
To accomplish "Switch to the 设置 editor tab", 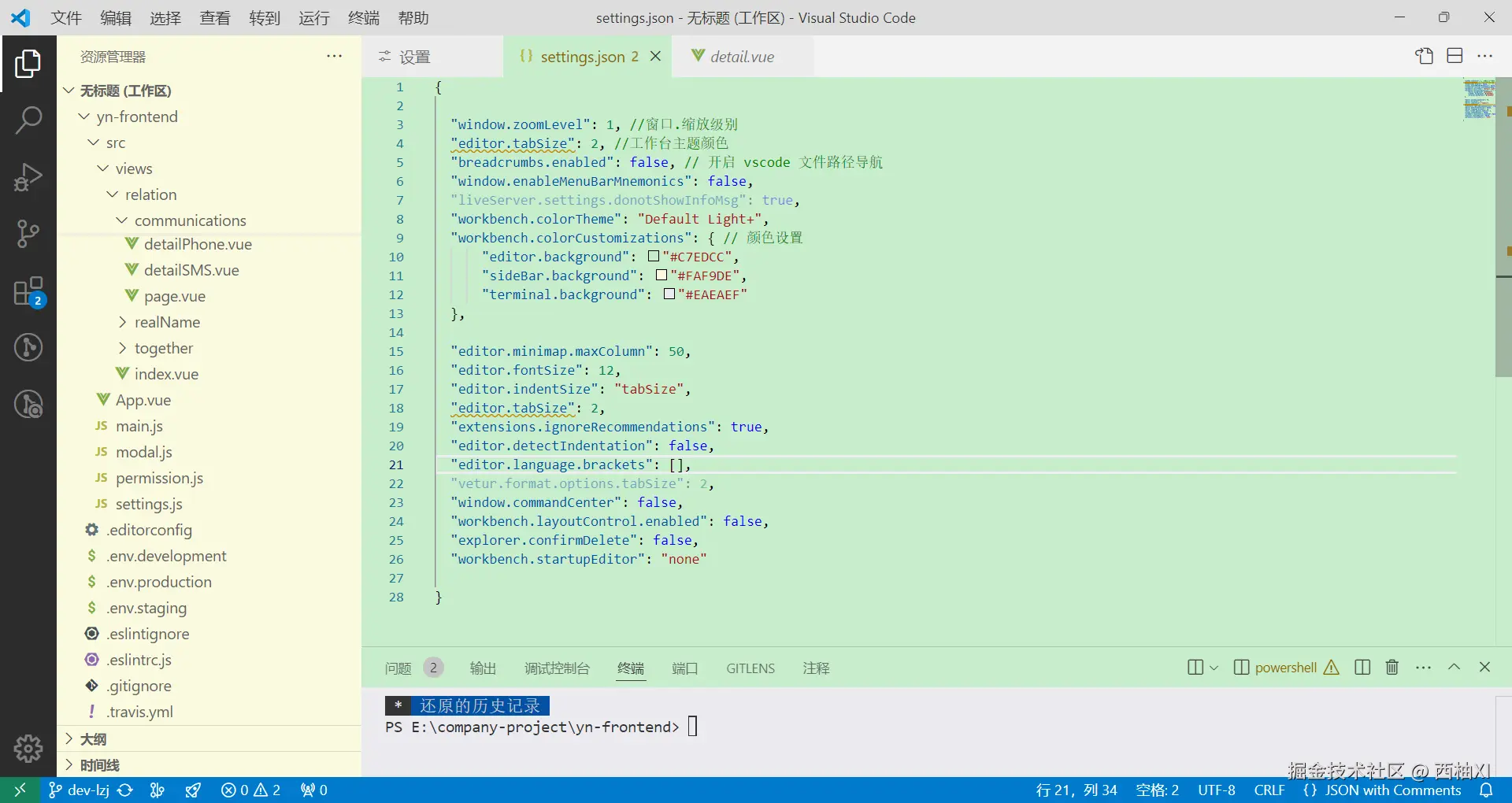I will (x=432, y=57).
